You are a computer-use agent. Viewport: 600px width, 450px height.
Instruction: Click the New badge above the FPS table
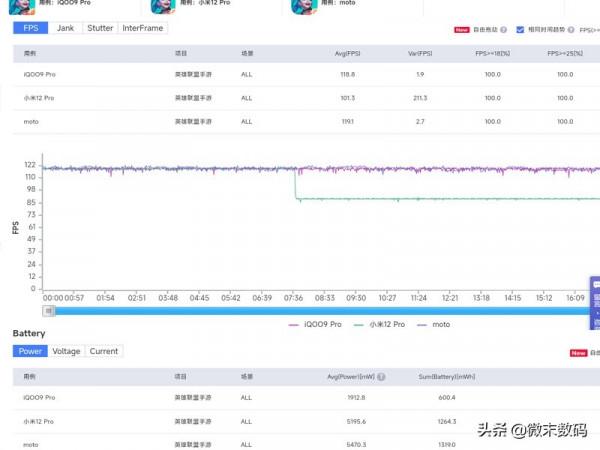coord(461,30)
